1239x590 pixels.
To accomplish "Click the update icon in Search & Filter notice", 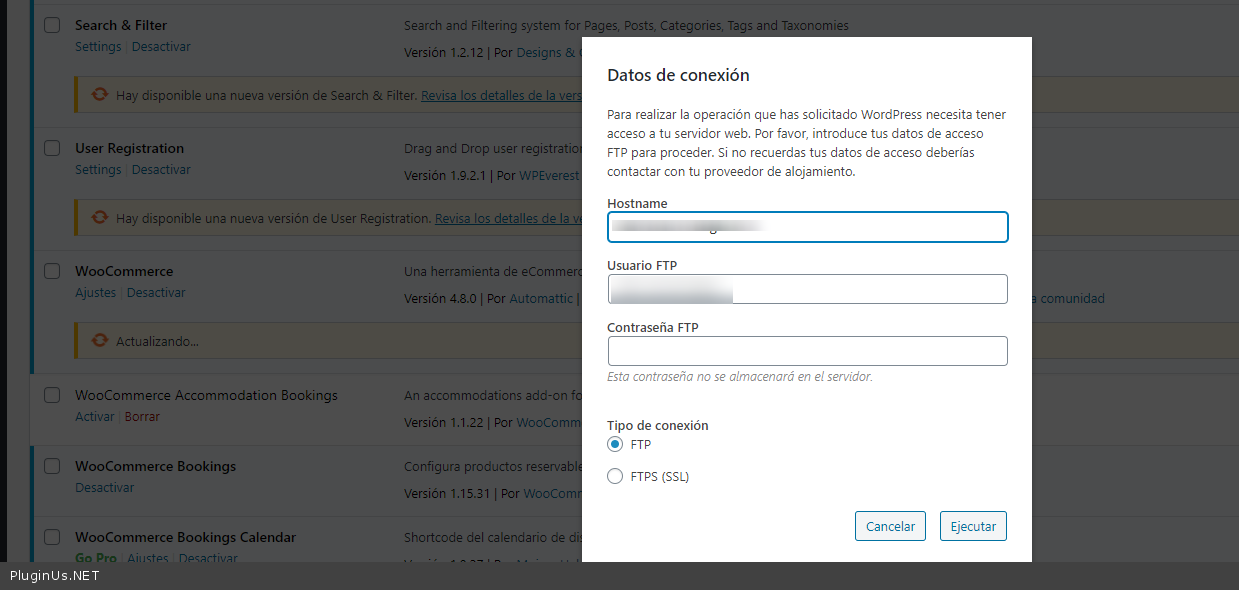I will [x=100, y=95].
